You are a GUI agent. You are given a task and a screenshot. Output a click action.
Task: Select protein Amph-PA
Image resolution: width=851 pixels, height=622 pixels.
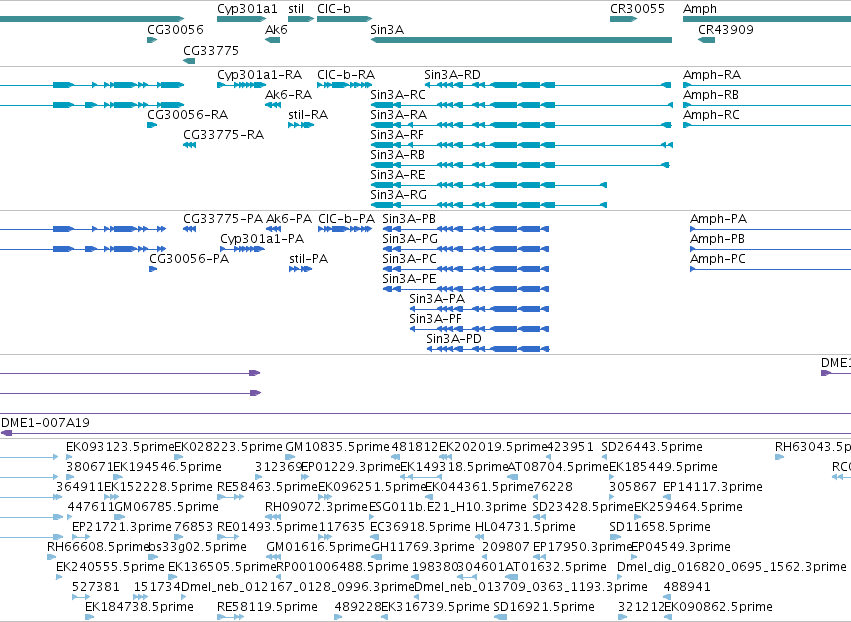coord(771,229)
